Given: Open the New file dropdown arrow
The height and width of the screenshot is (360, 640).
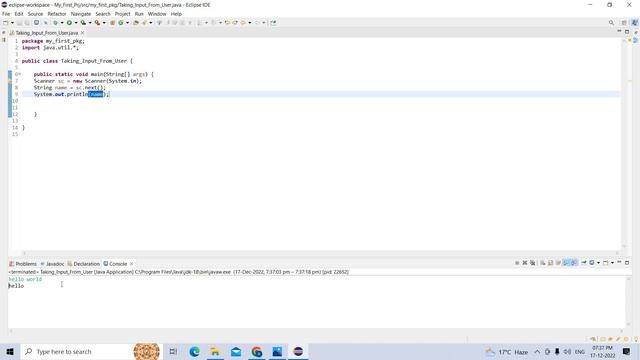Looking at the screenshot, I should click(x=12, y=23).
